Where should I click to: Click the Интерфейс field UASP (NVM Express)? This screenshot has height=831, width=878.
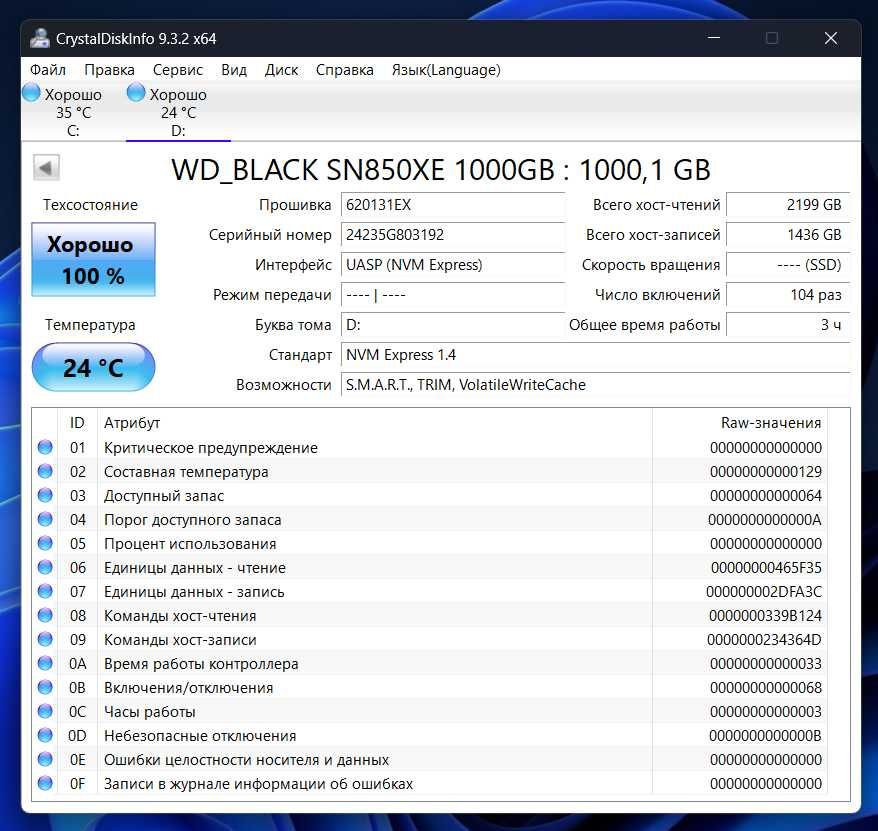[x=452, y=265]
